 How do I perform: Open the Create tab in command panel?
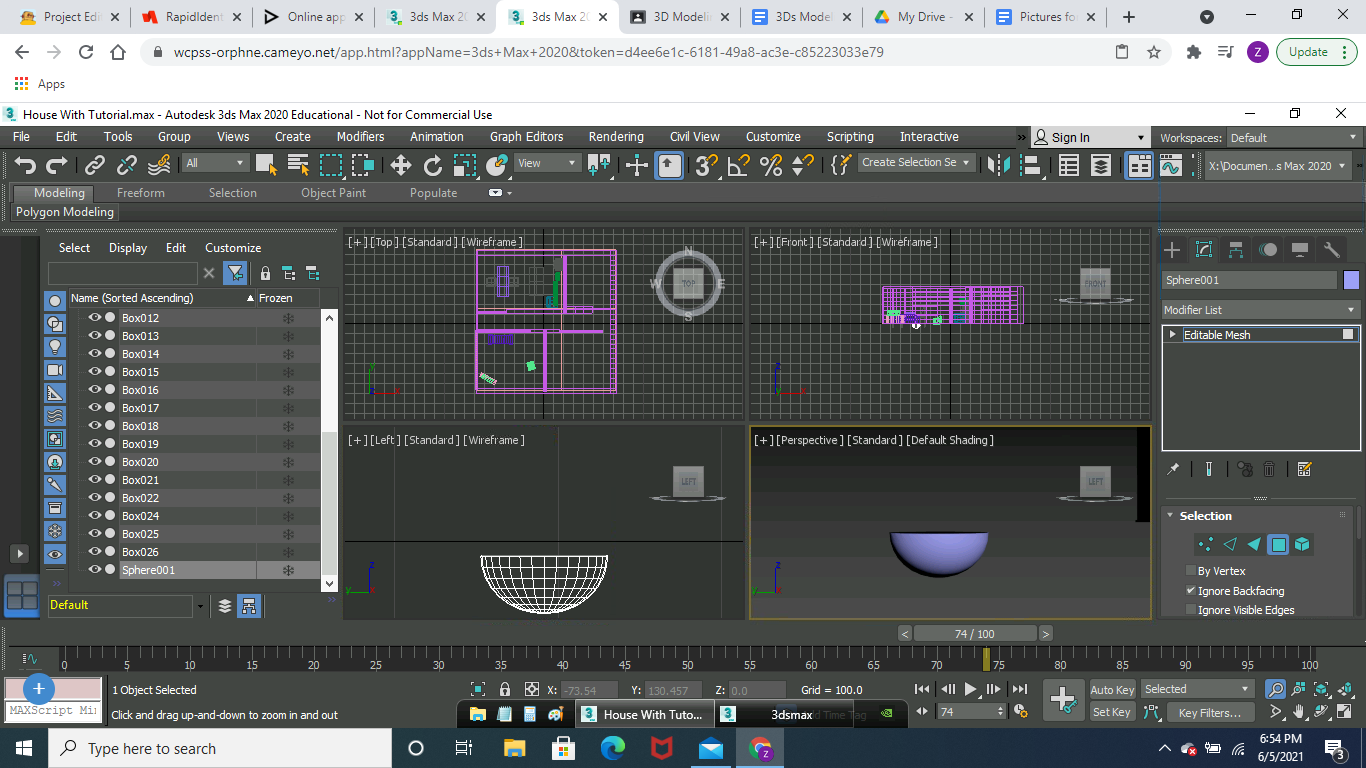click(1172, 250)
